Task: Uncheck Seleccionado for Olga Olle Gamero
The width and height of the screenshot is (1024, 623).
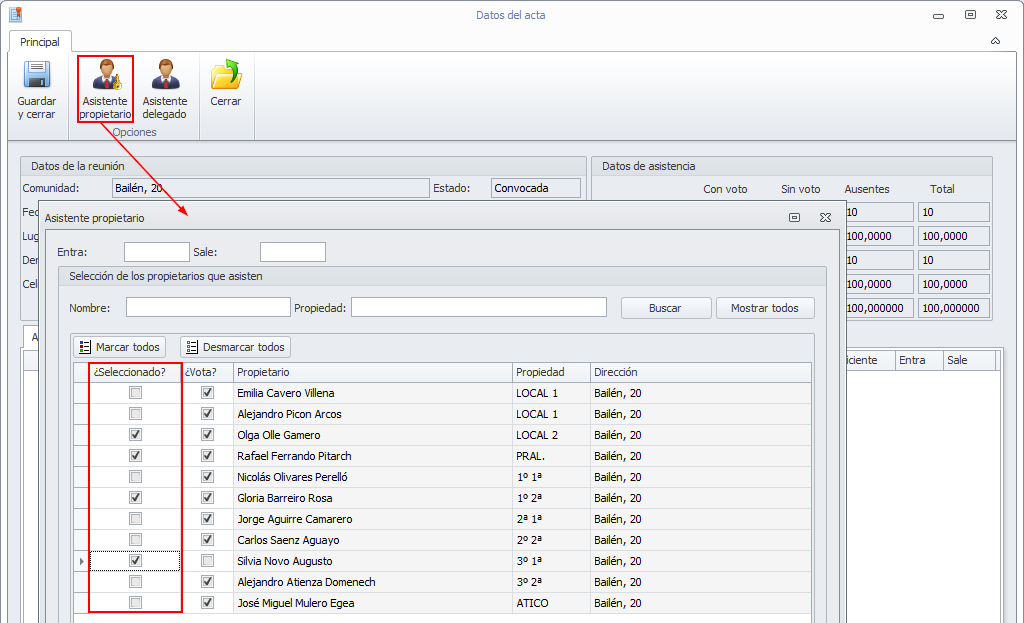Action: (136, 435)
